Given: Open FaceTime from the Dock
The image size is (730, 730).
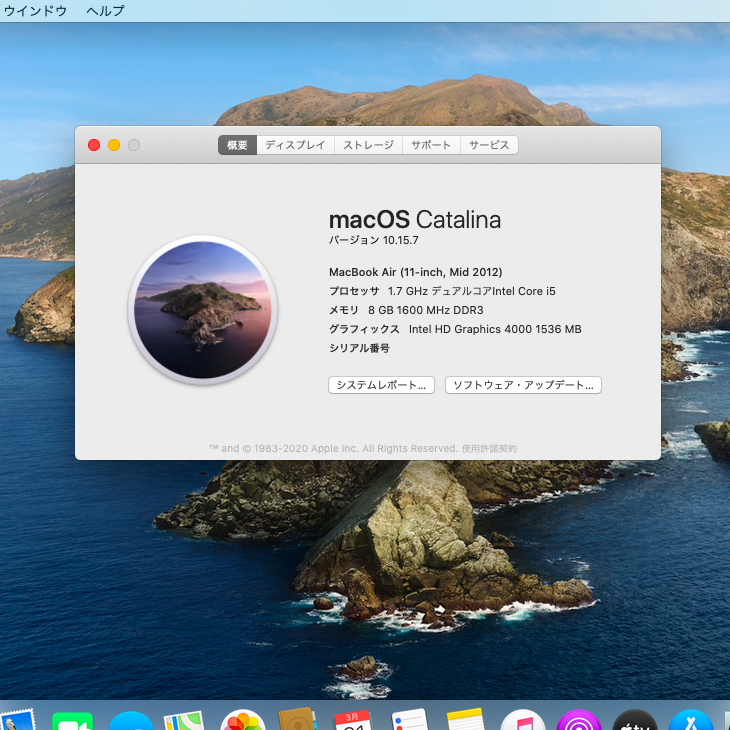Looking at the screenshot, I should pos(73,721).
